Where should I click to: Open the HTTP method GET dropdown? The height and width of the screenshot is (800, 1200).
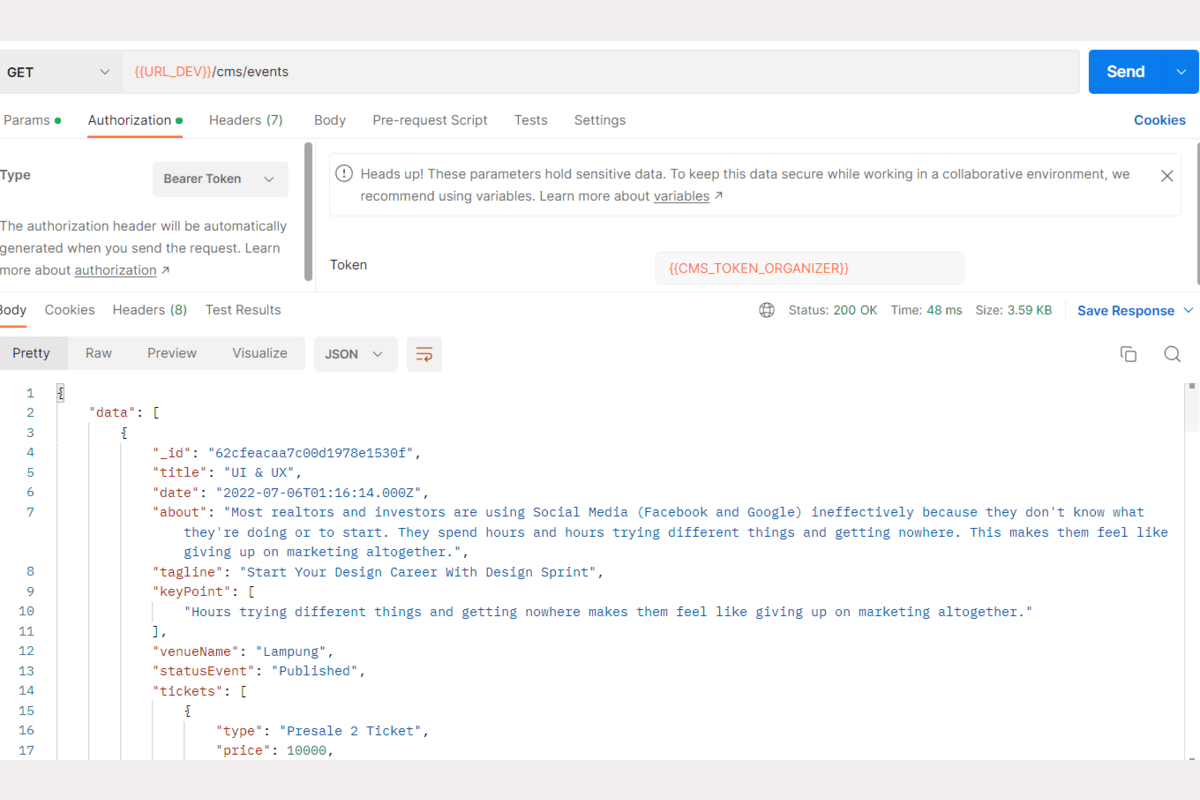(x=60, y=72)
